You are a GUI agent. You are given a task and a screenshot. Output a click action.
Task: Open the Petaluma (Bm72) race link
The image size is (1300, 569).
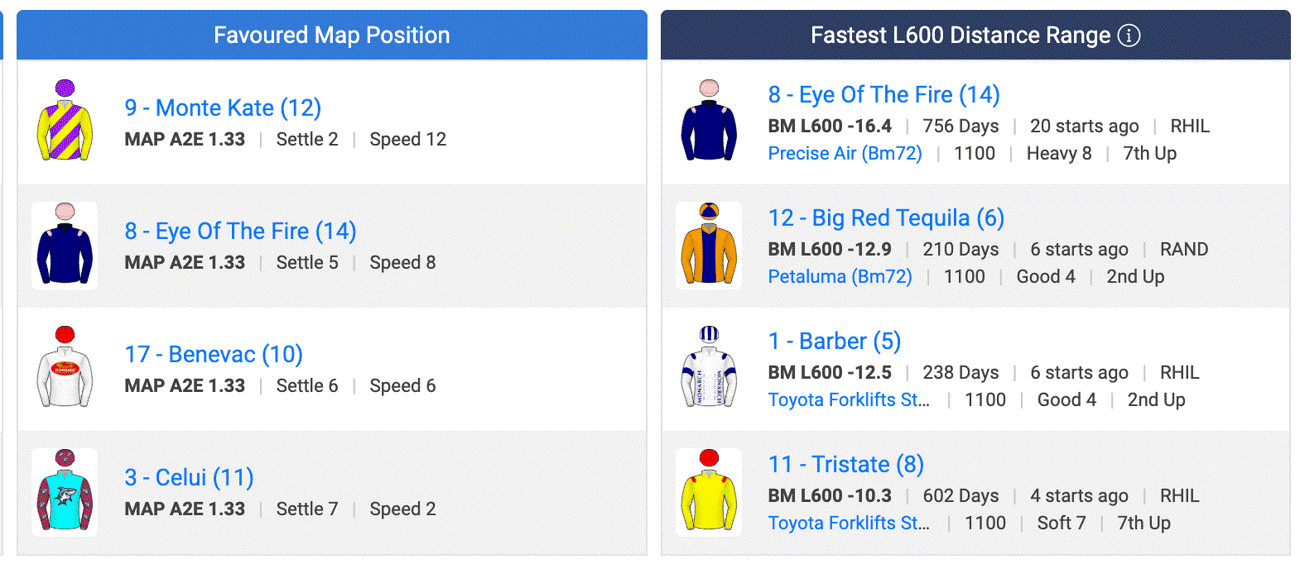point(840,276)
